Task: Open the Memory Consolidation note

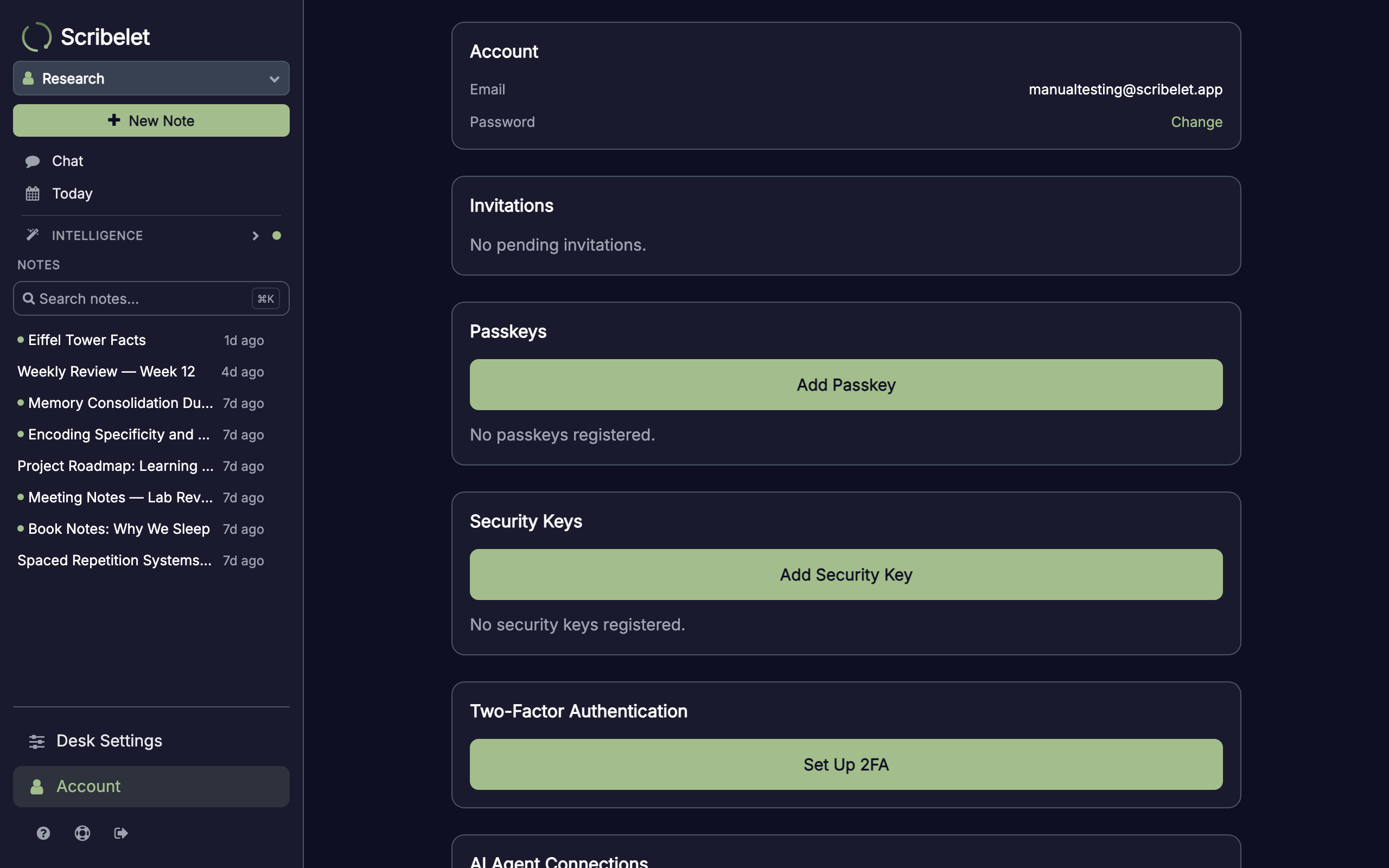Action: pyautogui.click(x=141, y=404)
